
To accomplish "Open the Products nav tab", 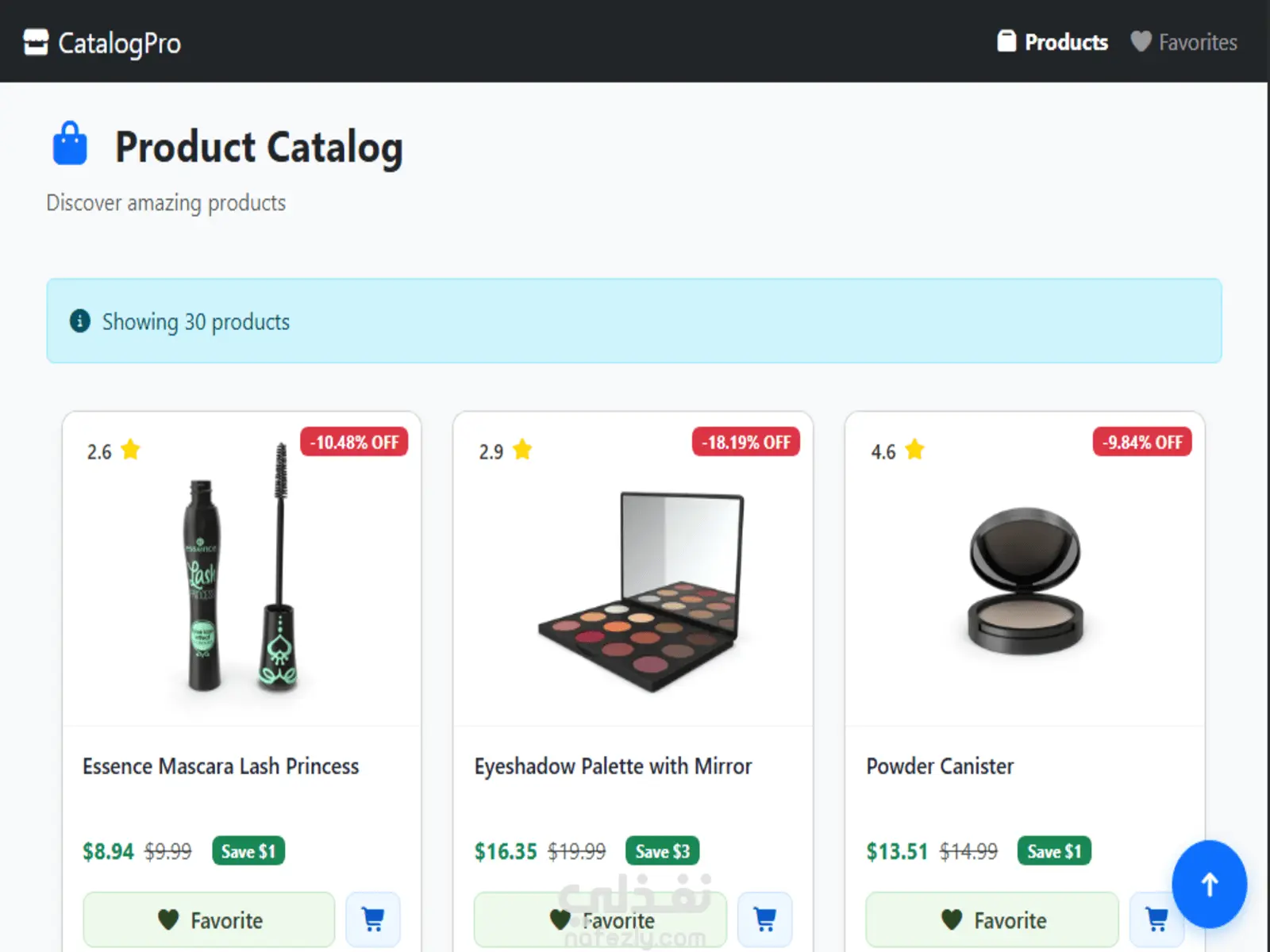I will 1053,42.
